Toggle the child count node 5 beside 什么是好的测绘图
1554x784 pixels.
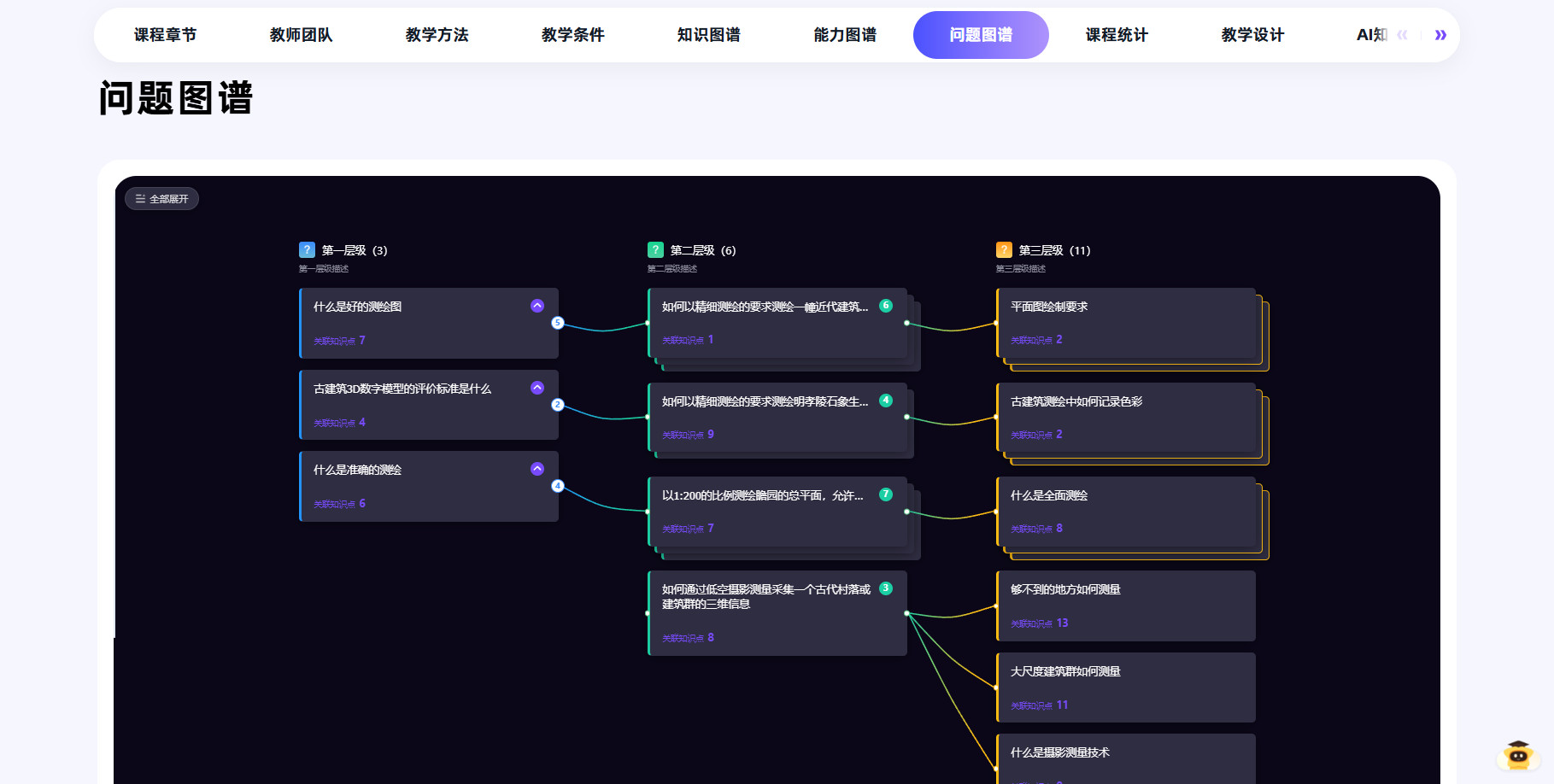[x=558, y=323]
